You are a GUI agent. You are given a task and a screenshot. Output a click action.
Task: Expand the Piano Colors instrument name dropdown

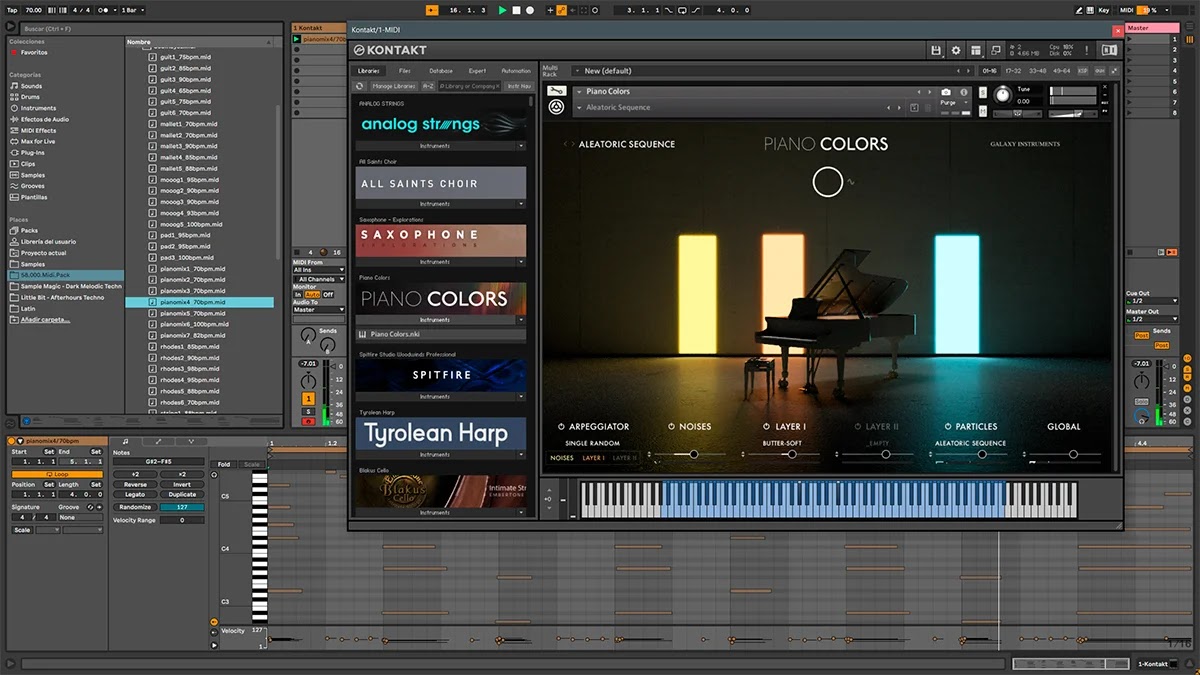point(579,91)
